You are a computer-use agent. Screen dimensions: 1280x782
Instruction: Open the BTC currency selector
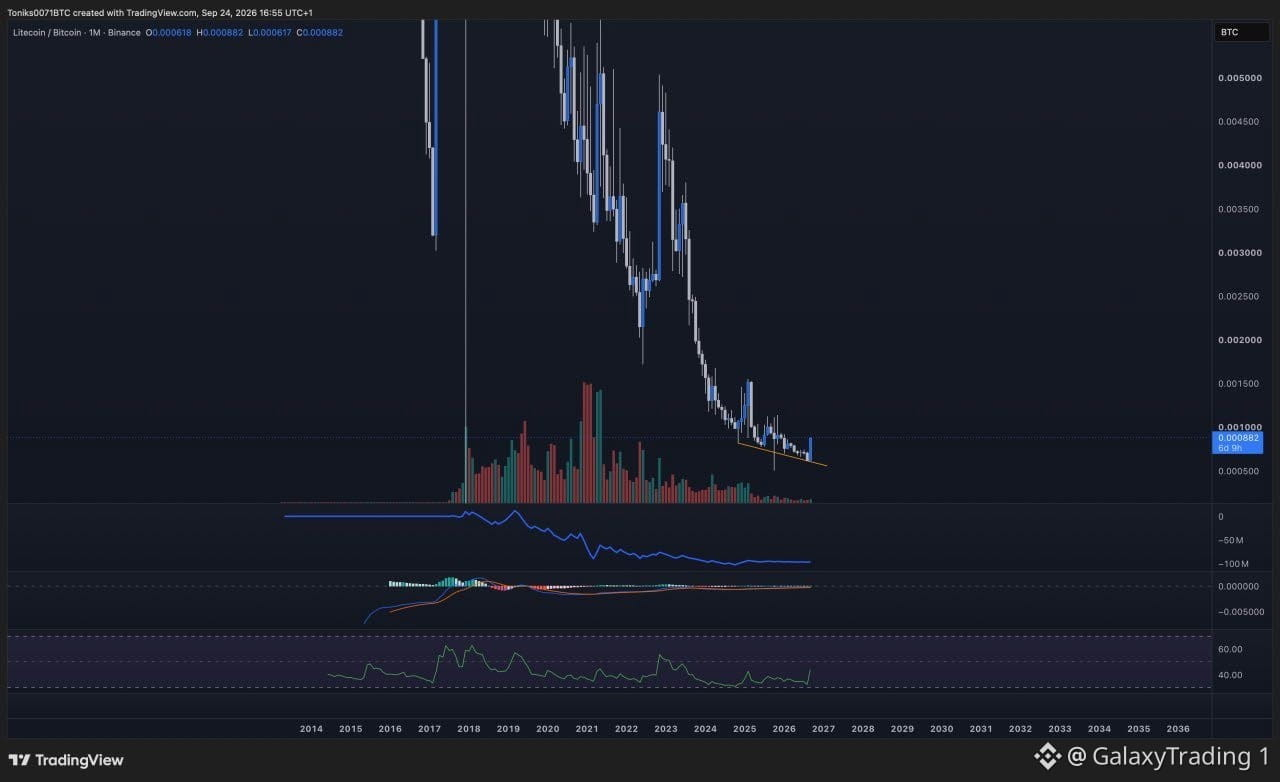[1229, 32]
